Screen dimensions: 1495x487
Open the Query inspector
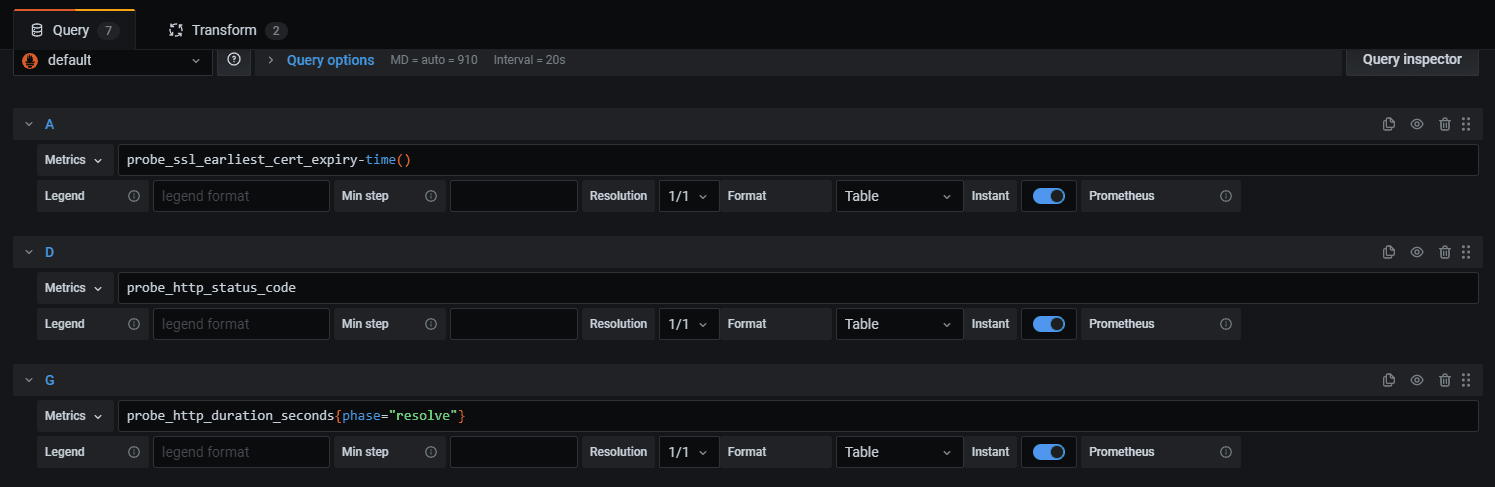(1412, 60)
